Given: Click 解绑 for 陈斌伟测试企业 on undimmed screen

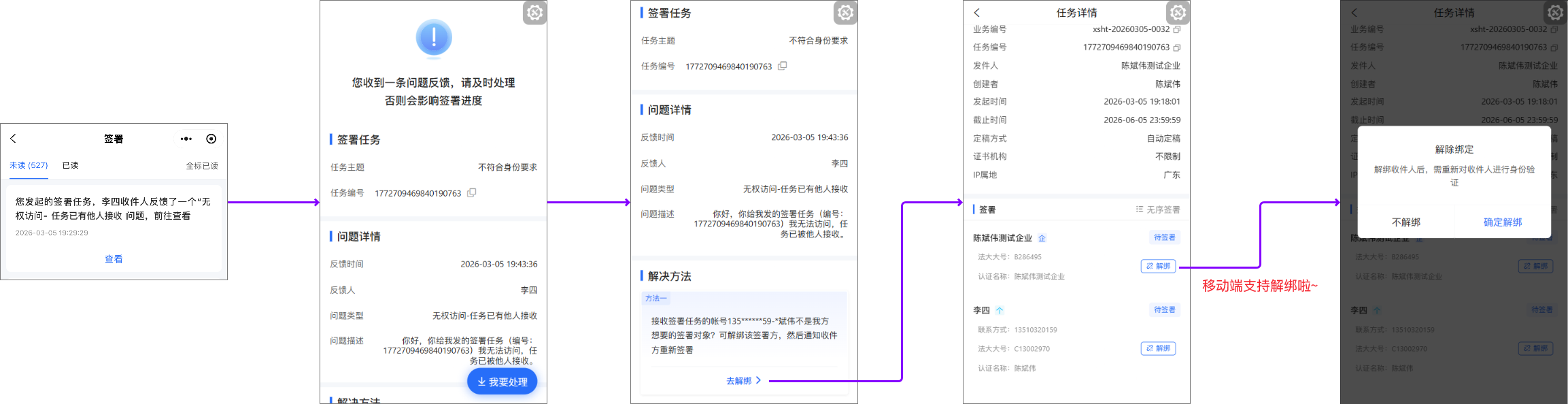Looking at the screenshot, I should 1158,266.
